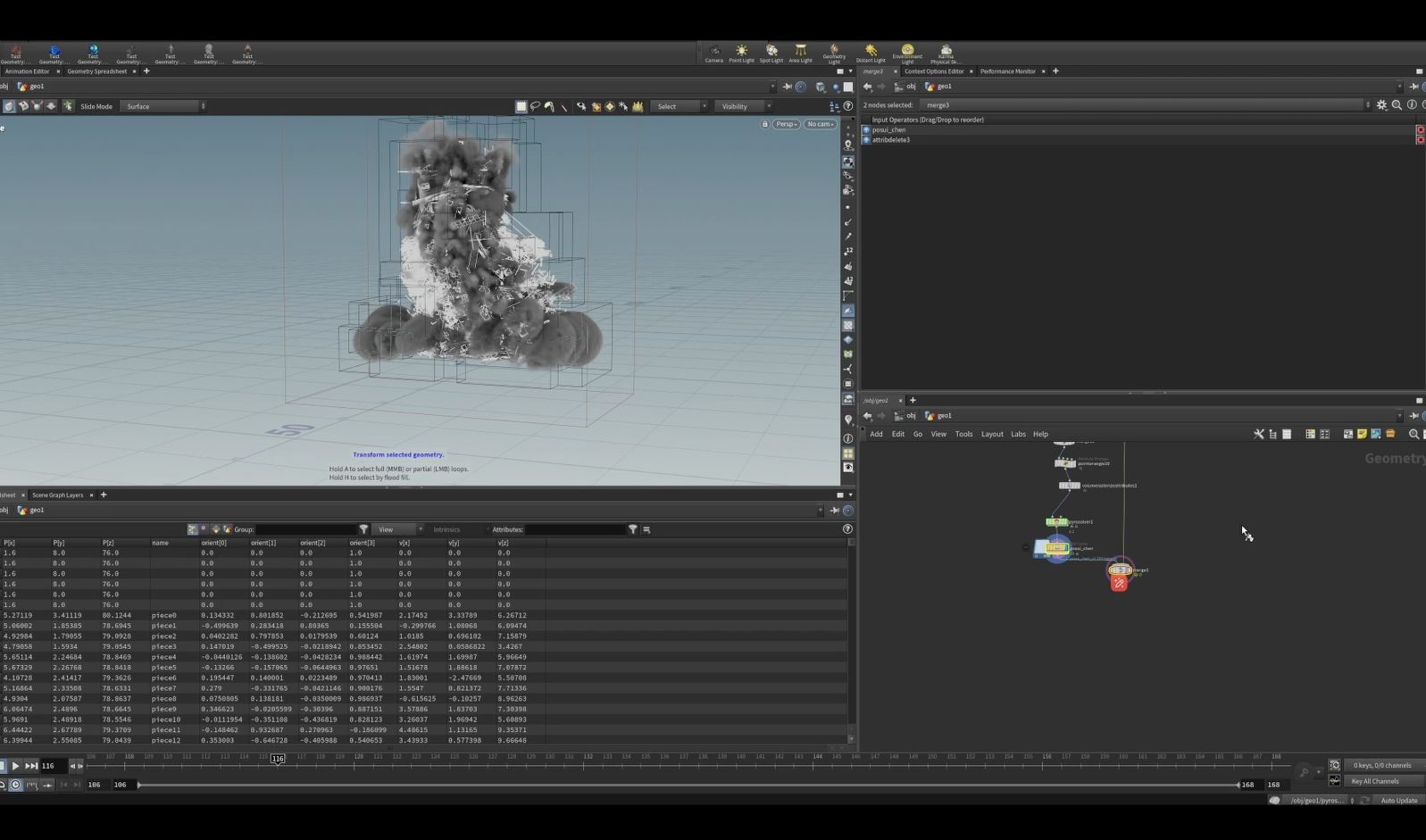The image size is (1426, 840).
Task: Open the Labs menu in network editor
Action: 1018,434
